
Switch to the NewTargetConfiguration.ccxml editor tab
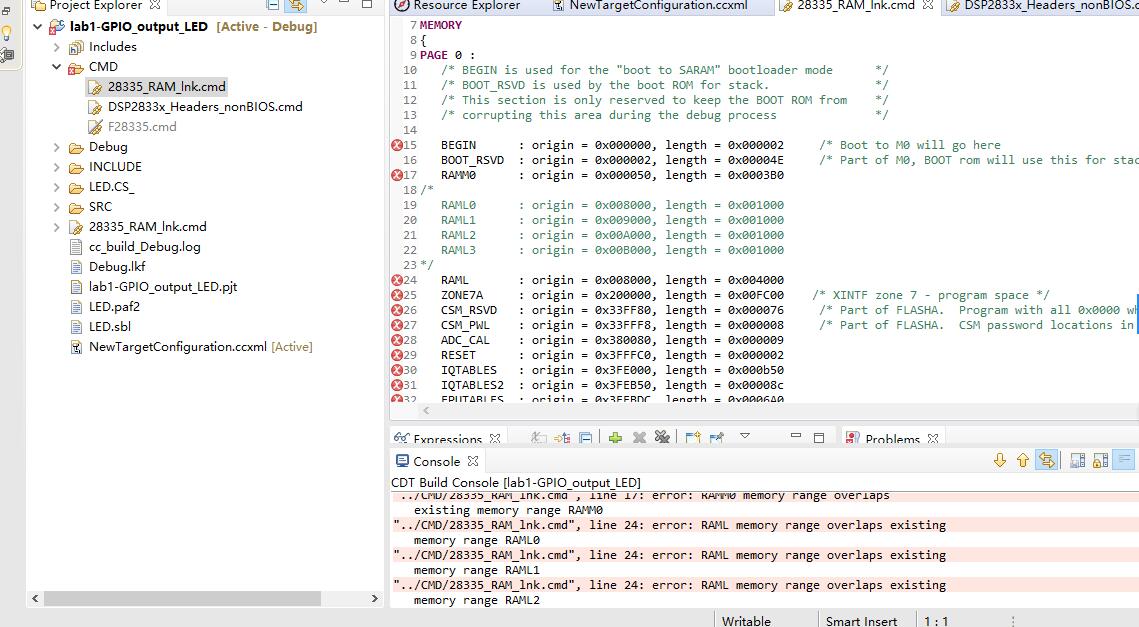pos(658,5)
